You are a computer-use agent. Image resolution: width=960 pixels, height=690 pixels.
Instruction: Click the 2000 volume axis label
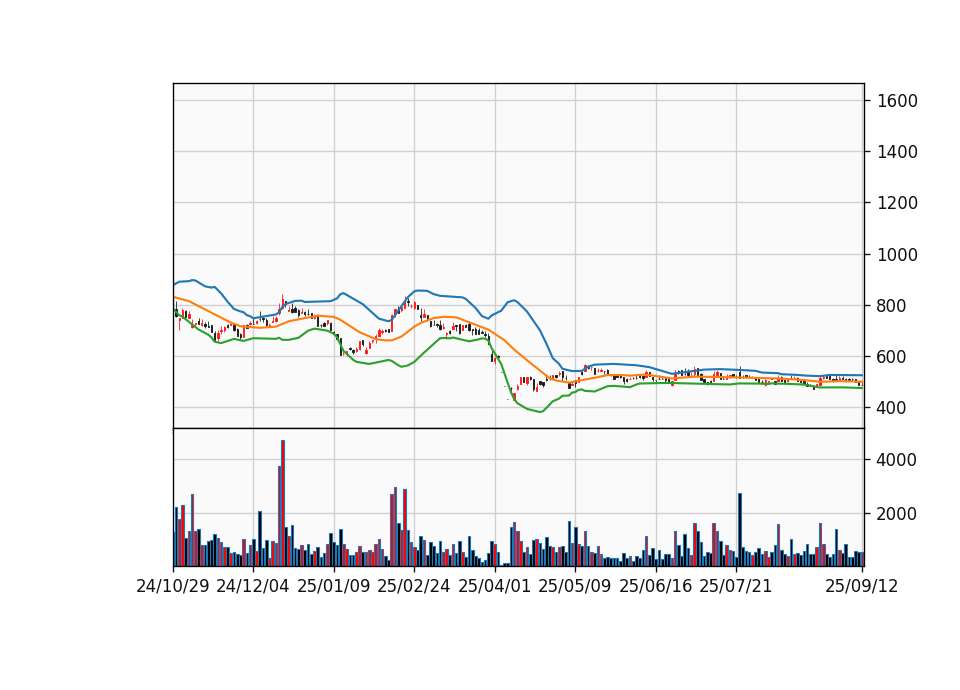897,514
